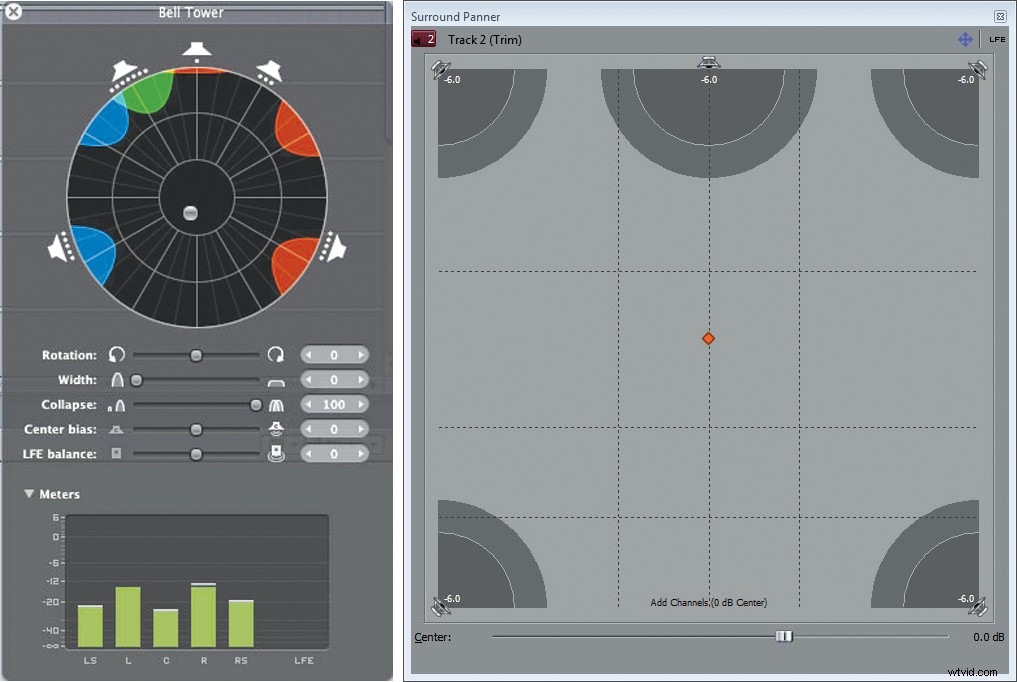Click the speaker icon beside track number 2
This screenshot has height=682, width=1017.
tap(418, 38)
